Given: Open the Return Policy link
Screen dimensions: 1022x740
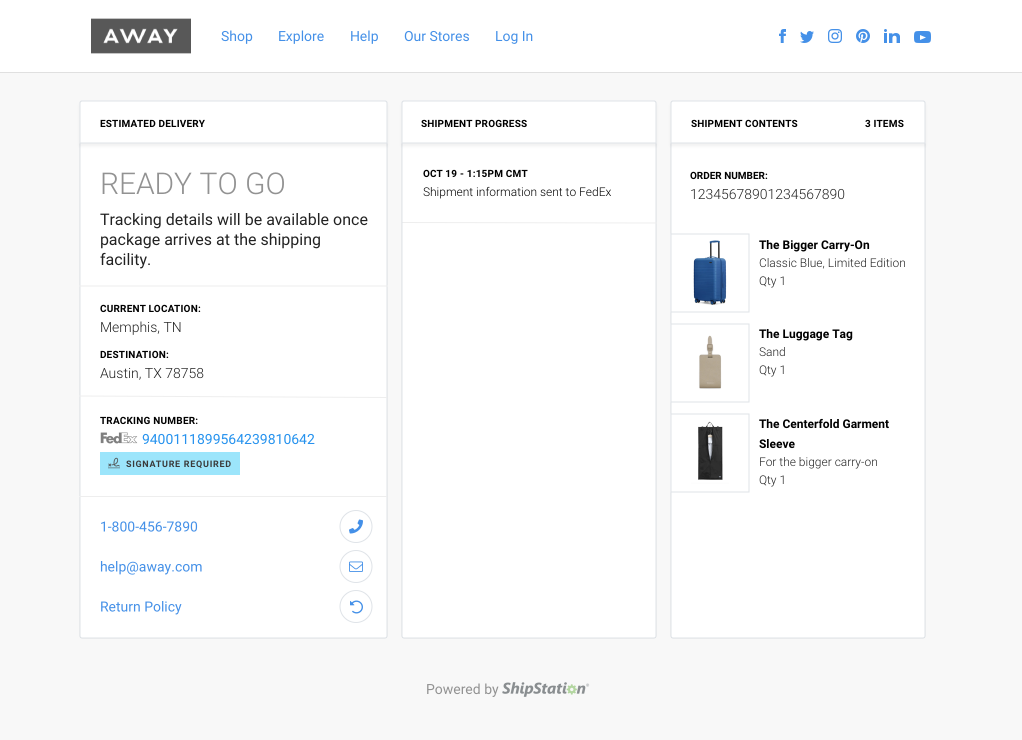Looking at the screenshot, I should point(141,607).
